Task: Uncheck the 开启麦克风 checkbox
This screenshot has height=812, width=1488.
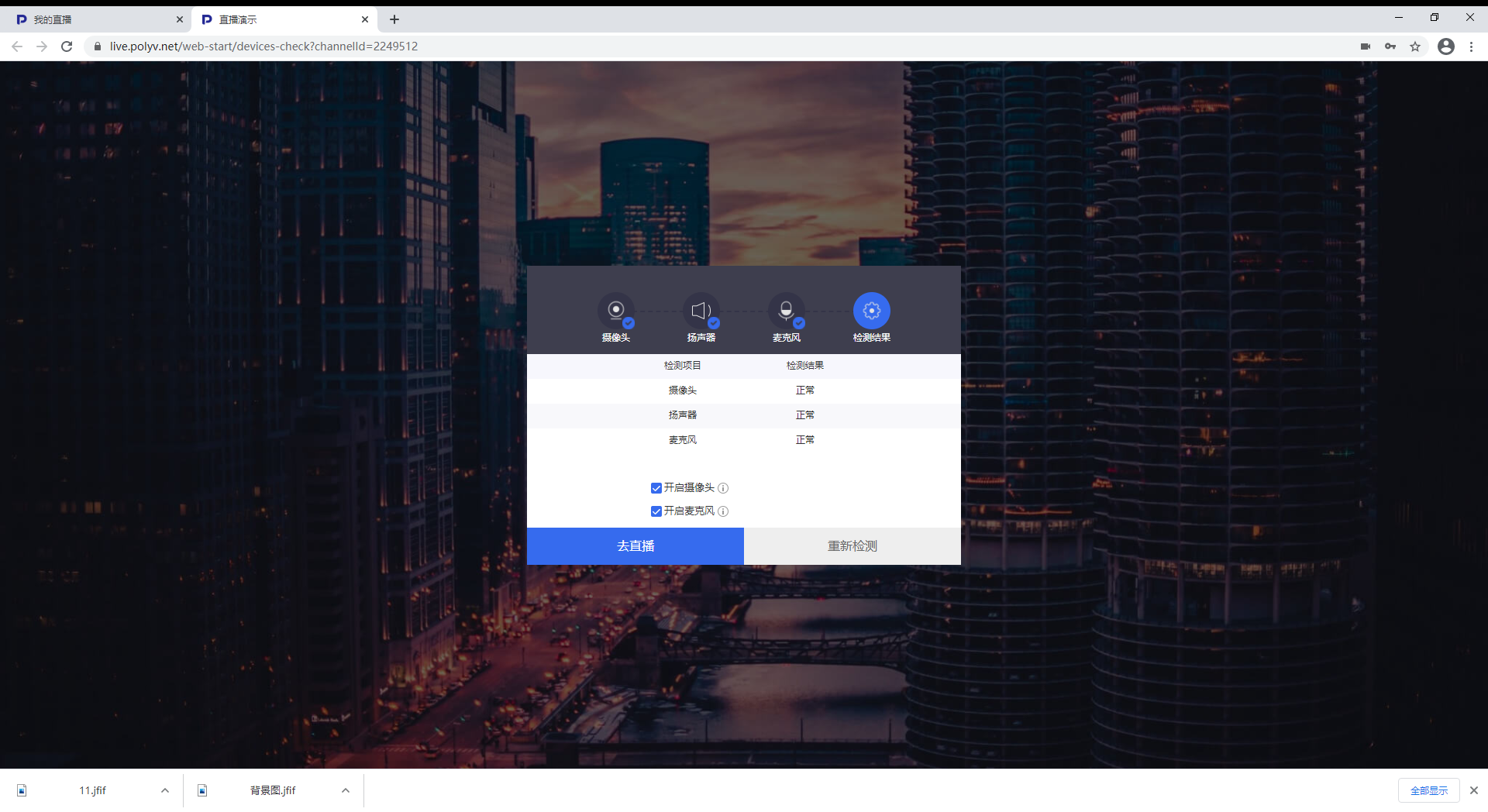Action: pyautogui.click(x=656, y=511)
